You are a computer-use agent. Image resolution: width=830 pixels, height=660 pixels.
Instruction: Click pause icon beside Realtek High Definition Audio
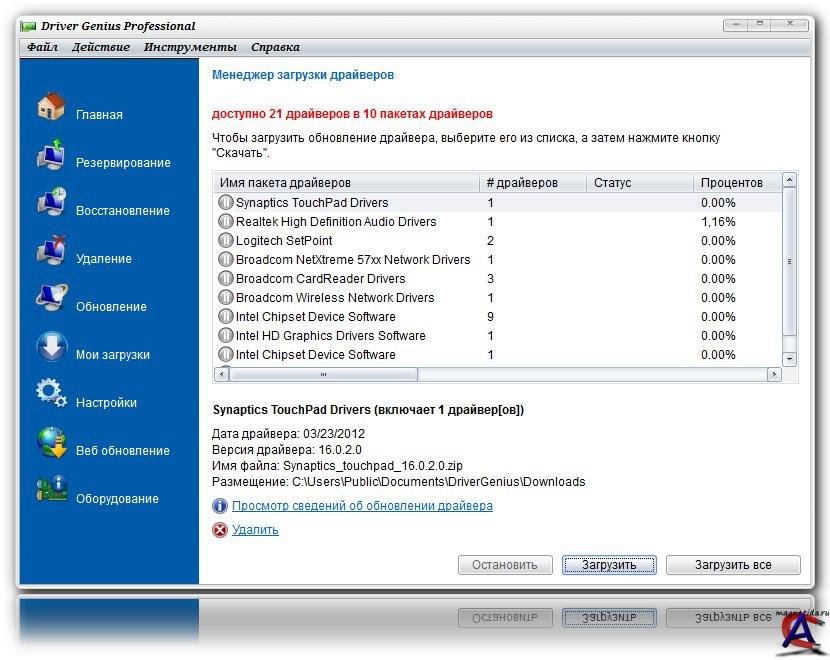coord(226,222)
